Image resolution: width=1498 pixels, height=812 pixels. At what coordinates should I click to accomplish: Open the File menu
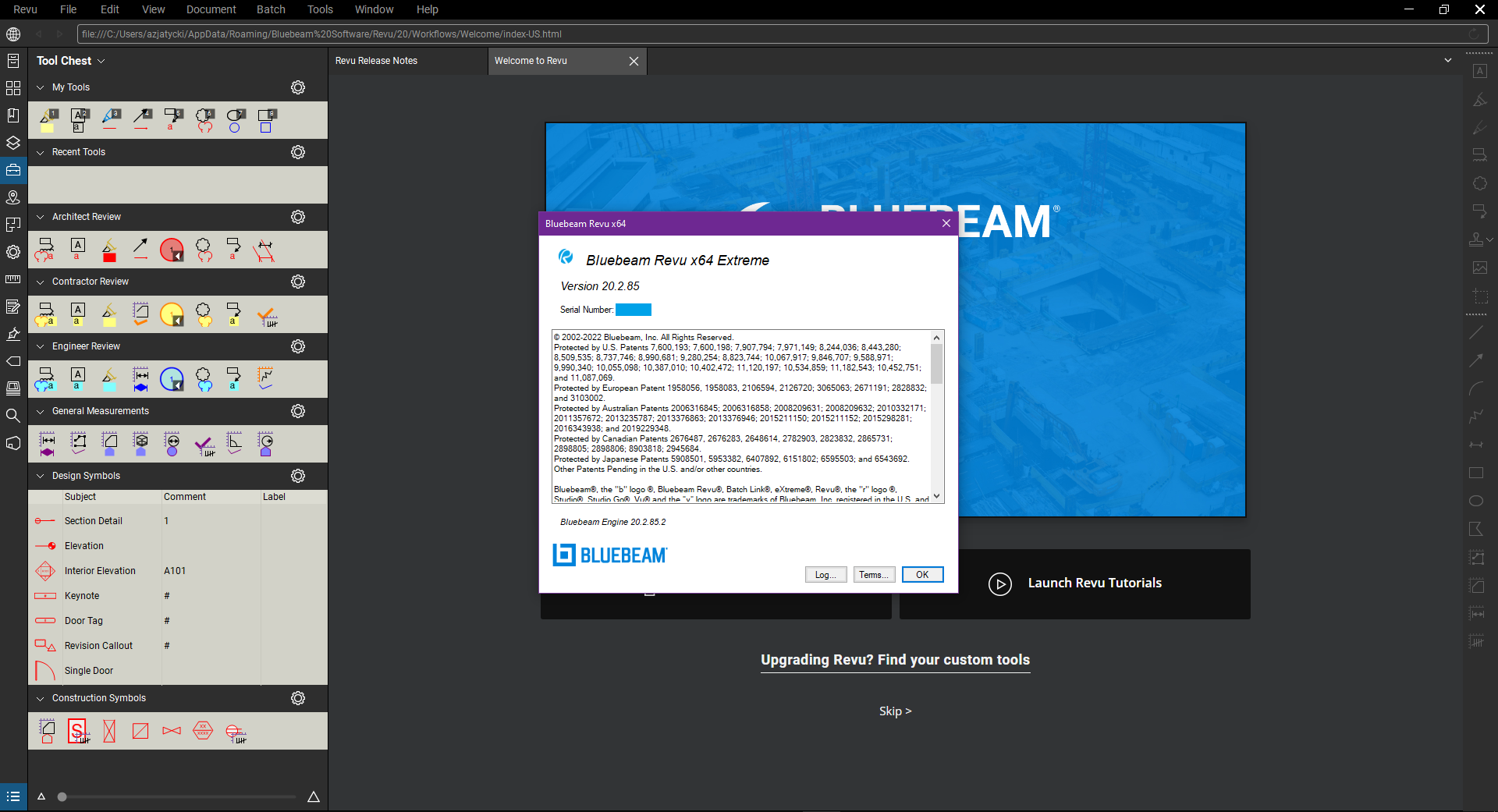click(69, 9)
